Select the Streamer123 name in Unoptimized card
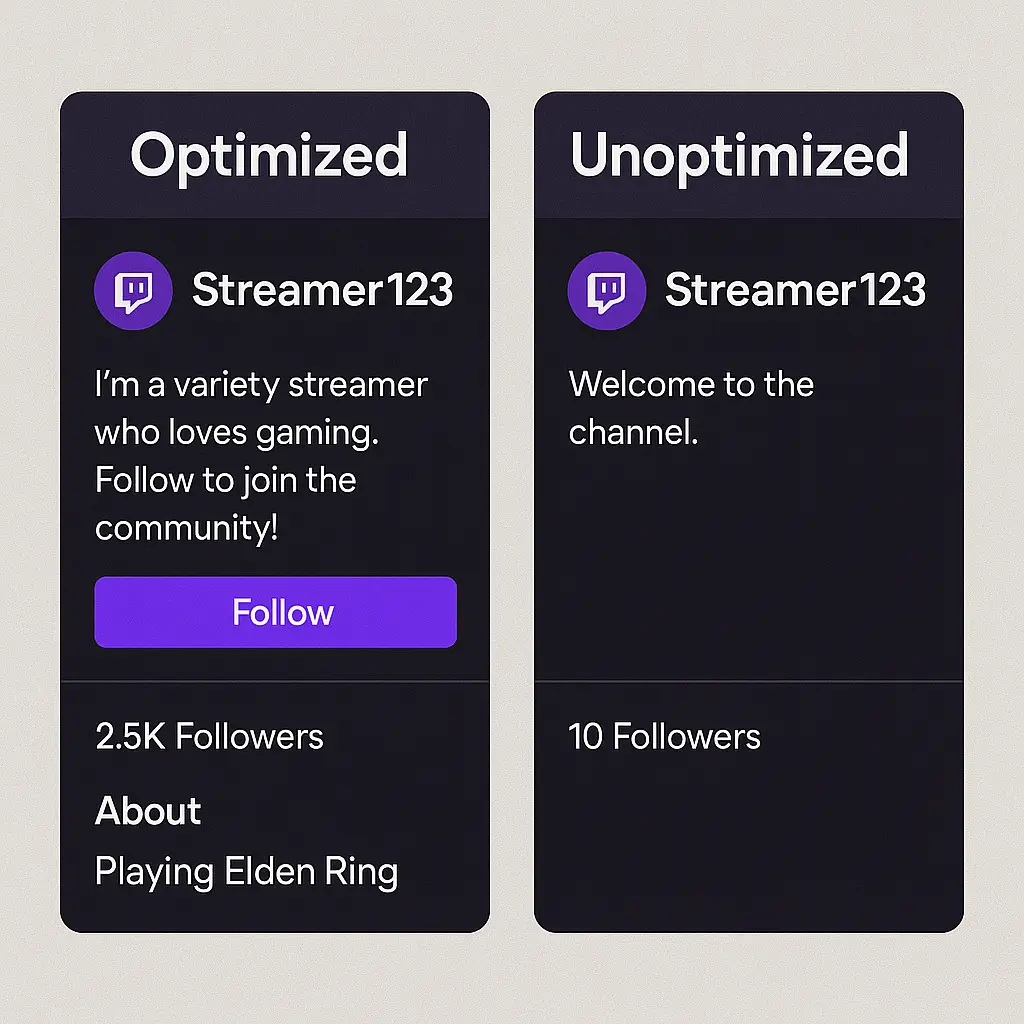The image size is (1024, 1024). click(x=795, y=290)
